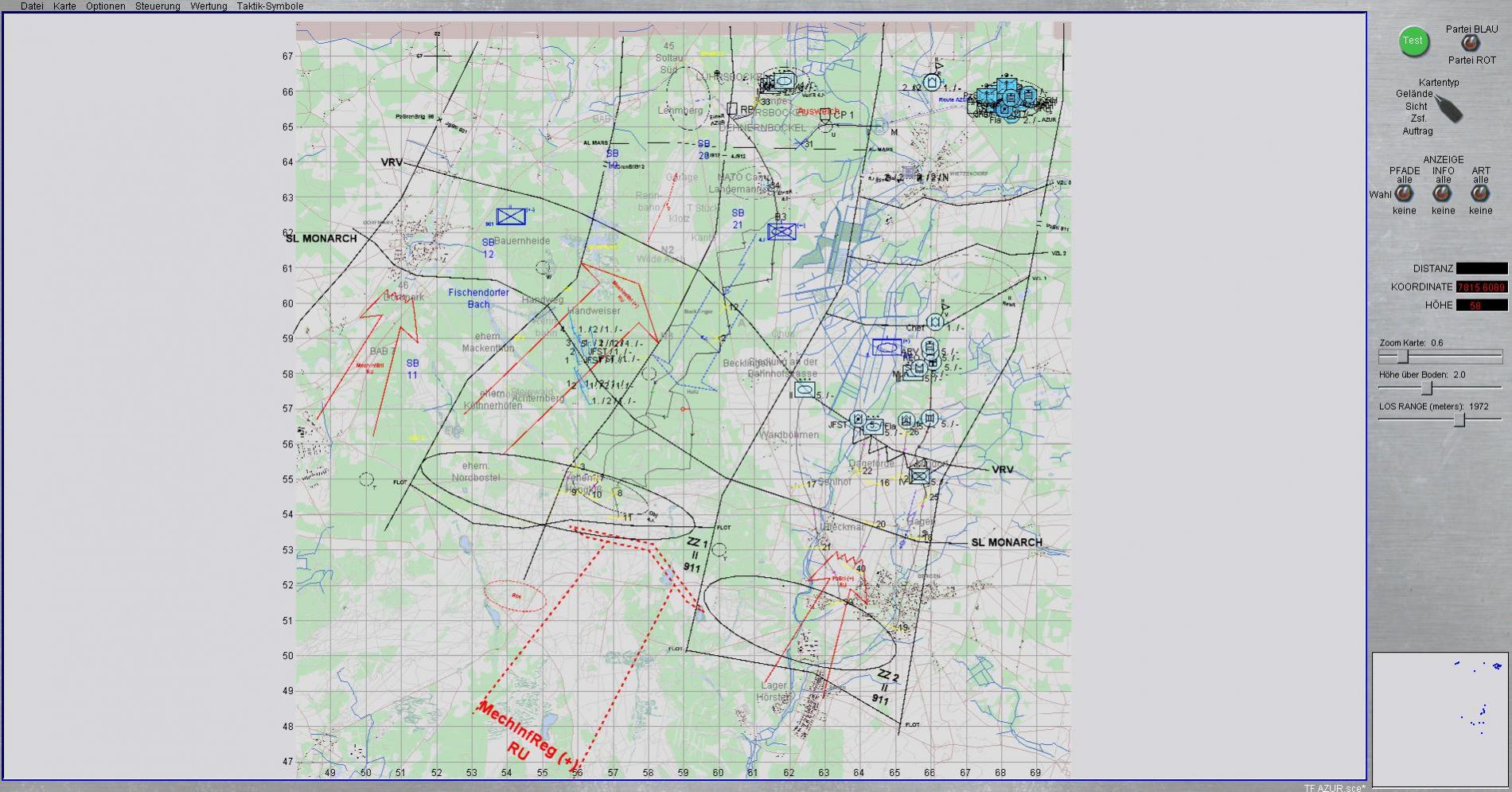Viewport: 1512px width, 792px height.
Task: Open the Steuerung menu
Action: click(x=158, y=6)
